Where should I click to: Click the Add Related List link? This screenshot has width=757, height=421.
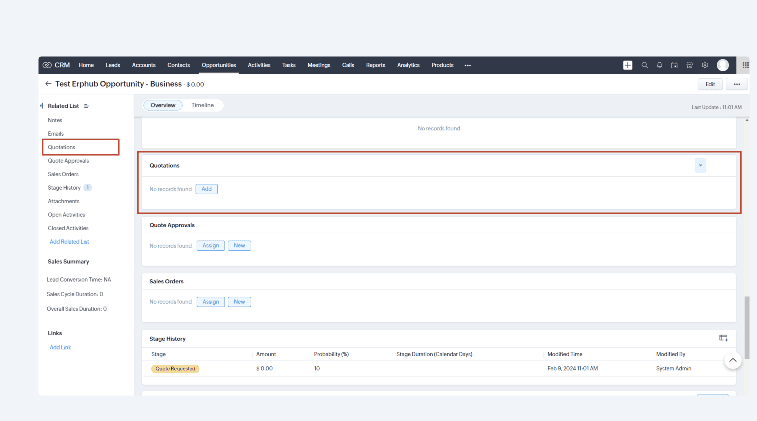[69, 242]
